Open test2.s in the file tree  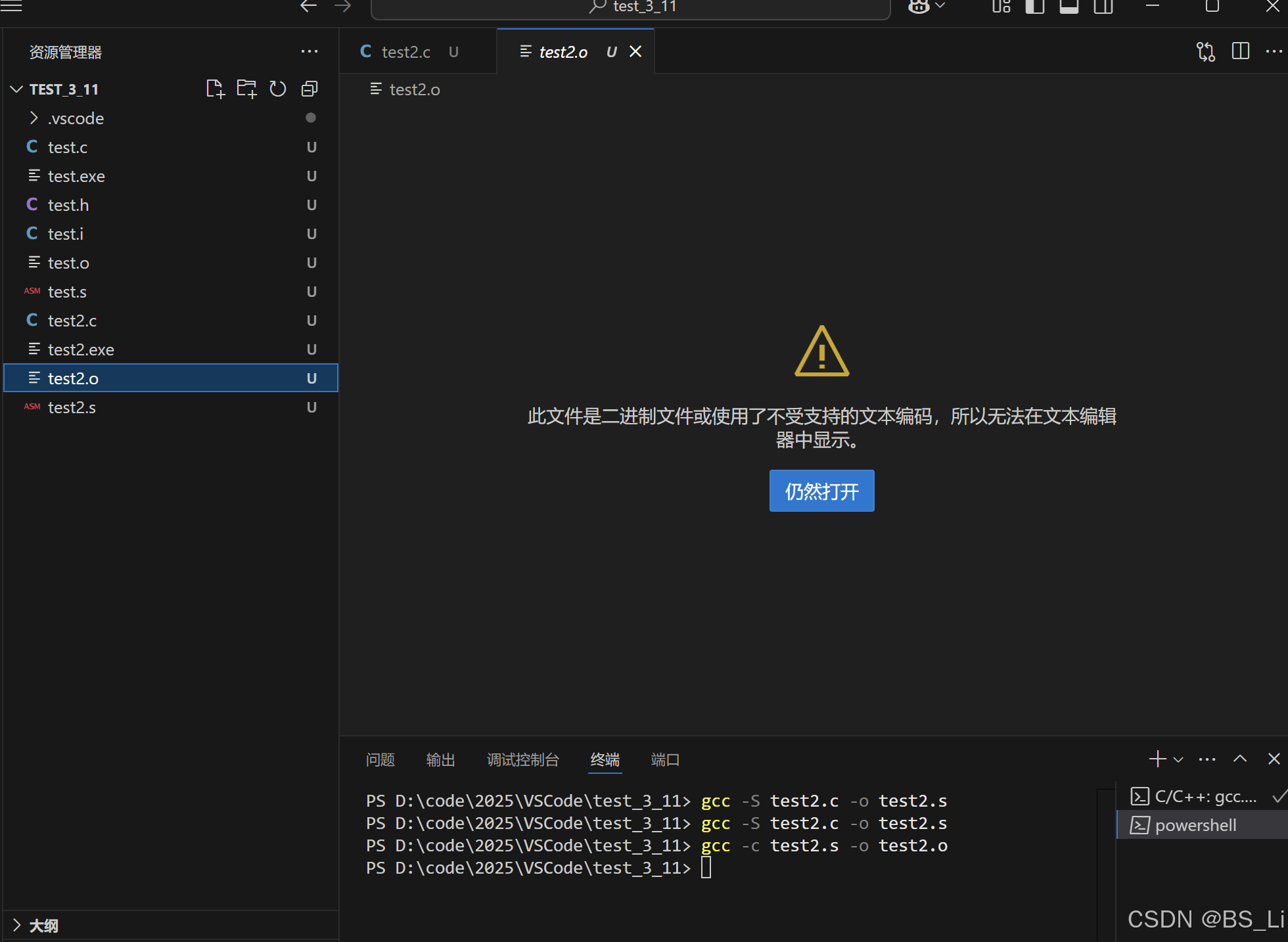72,407
